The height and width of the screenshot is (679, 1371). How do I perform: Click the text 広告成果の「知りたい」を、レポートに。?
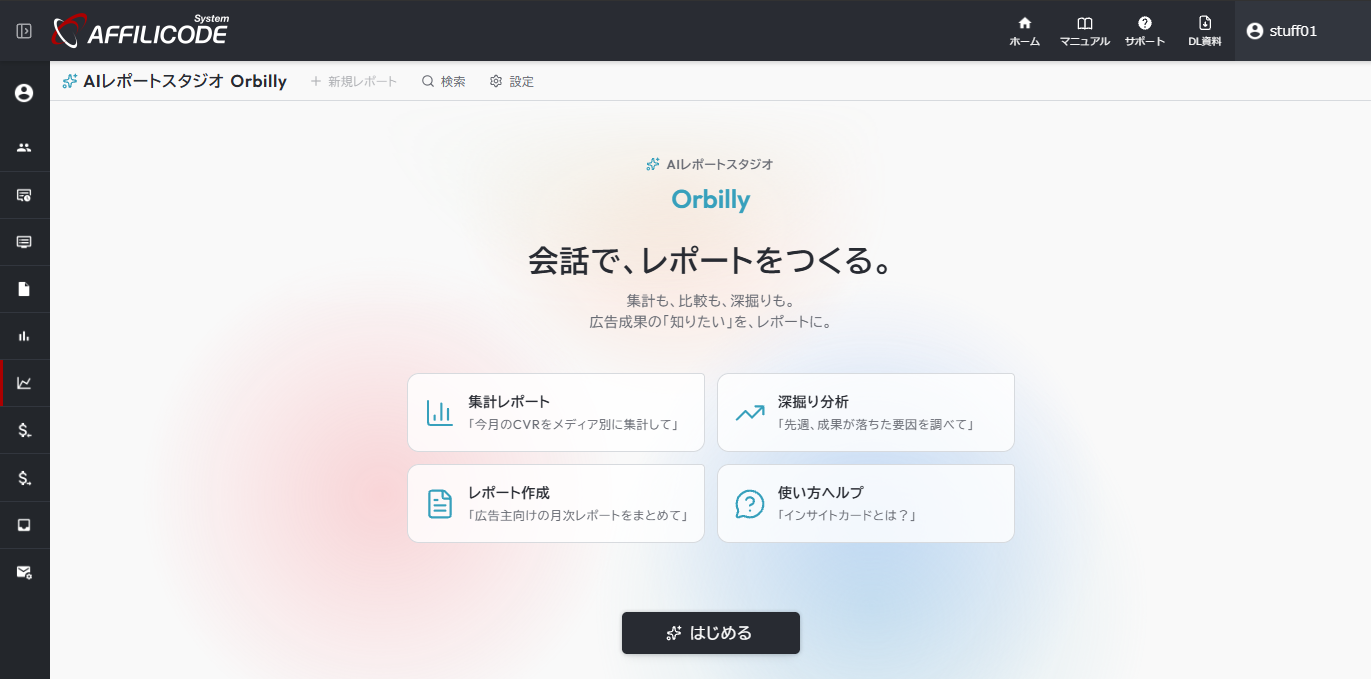[x=711, y=323]
